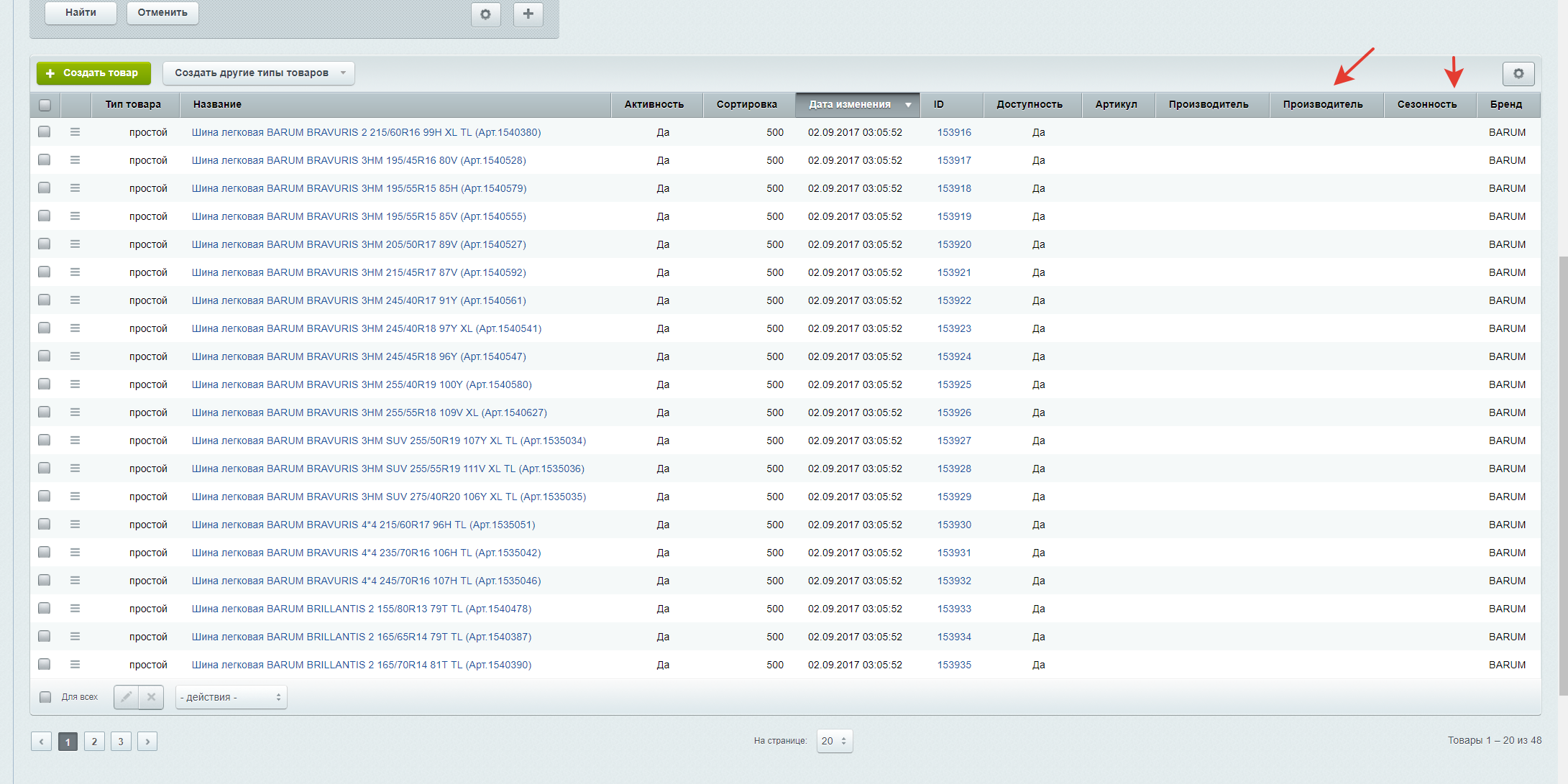1568x784 pixels.
Task: Click the green 'Создать товар' button
Action: [x=93, y=73]
